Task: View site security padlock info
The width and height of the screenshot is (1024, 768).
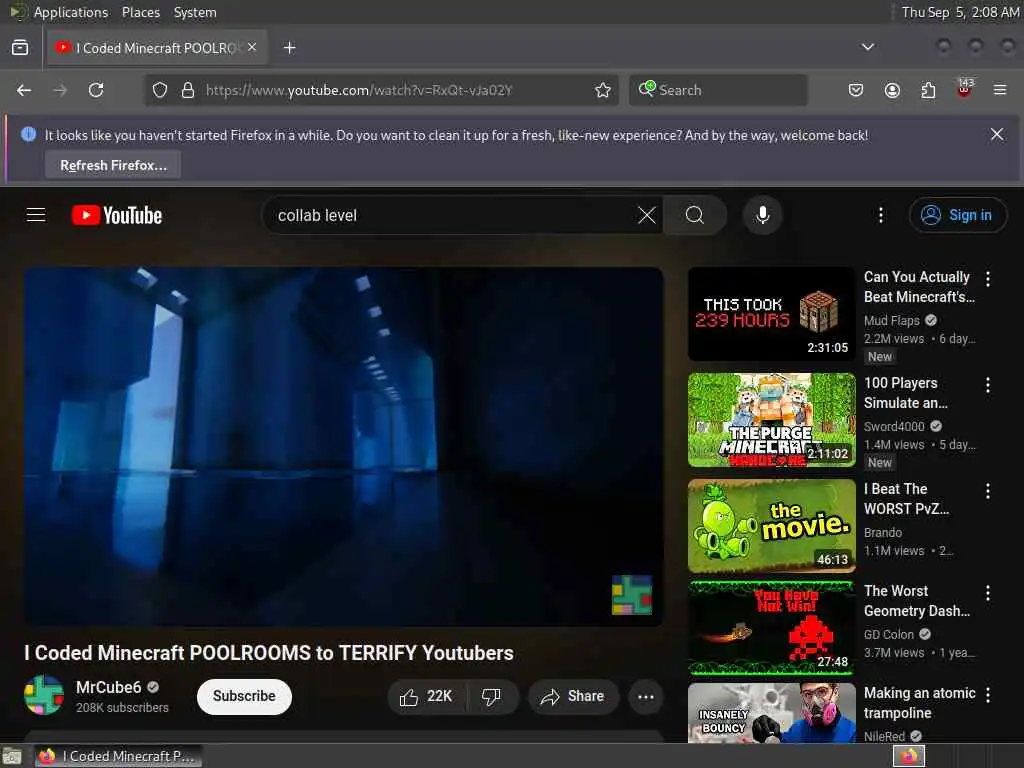Action: (x=188, y=90)
